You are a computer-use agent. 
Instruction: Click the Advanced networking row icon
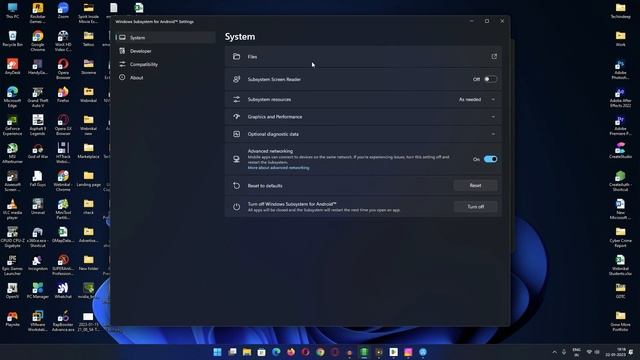(x=236, y=159)
